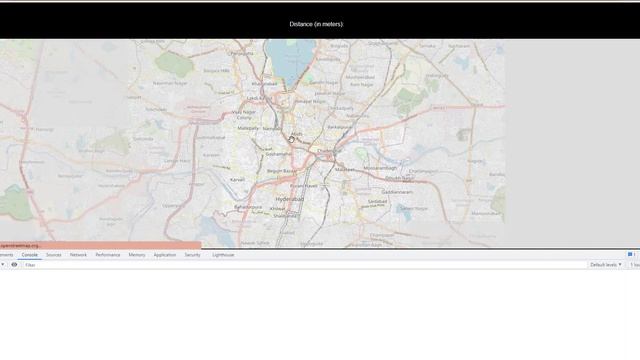640x360 pixels.
Task: Open the Memory tab
Action: [137, 255]
